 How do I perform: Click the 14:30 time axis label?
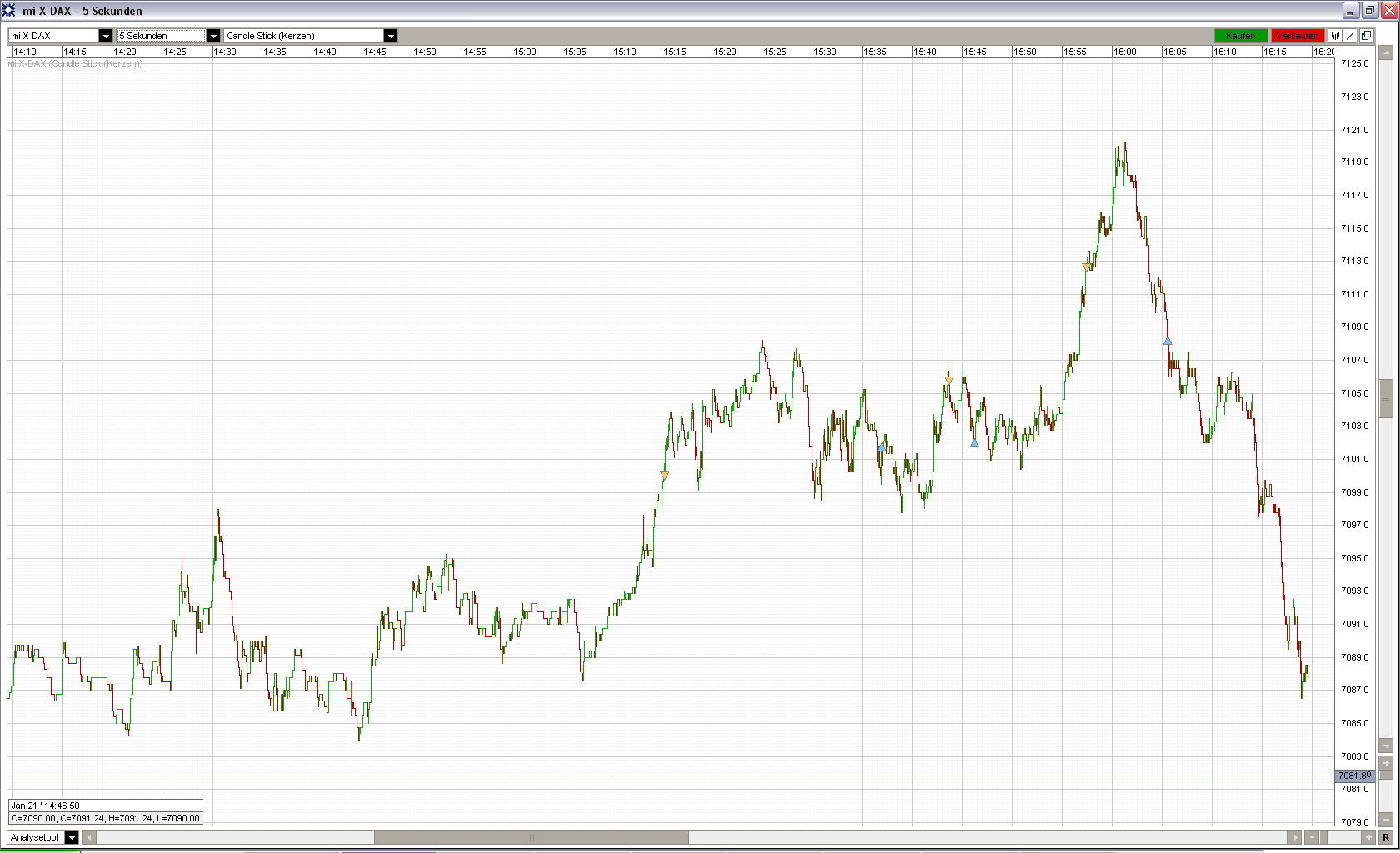[225, 52]
